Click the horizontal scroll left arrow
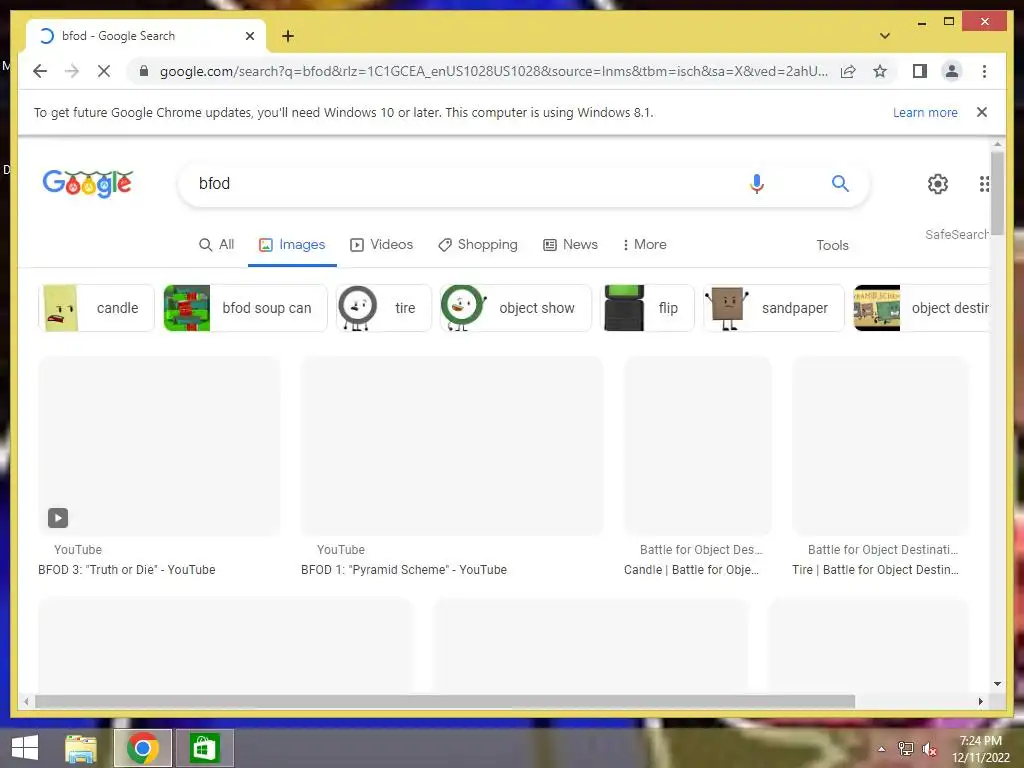 (x=26, y=701)
